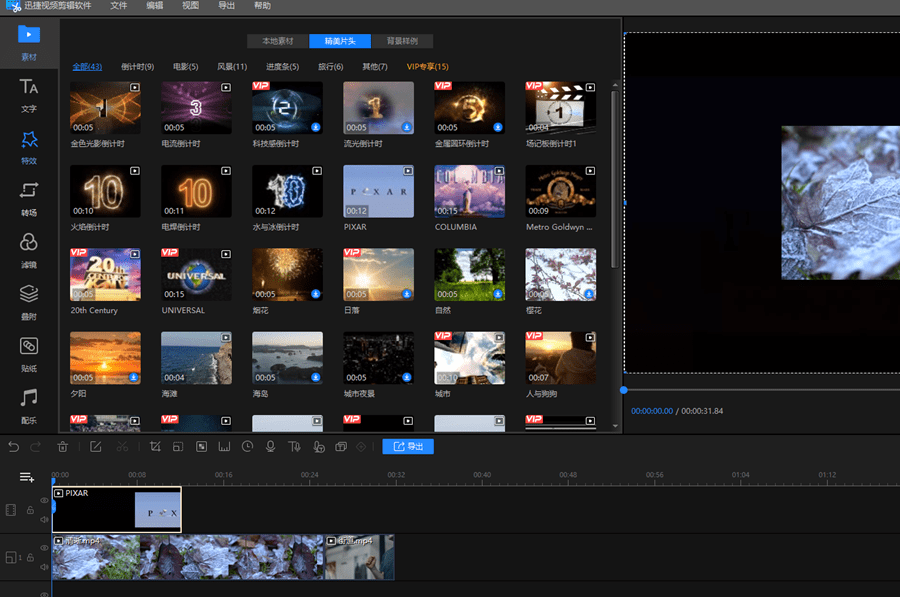Lock track 1 with padlock icon
This screenshot has height=597, width=900.
tap(30, 557)
